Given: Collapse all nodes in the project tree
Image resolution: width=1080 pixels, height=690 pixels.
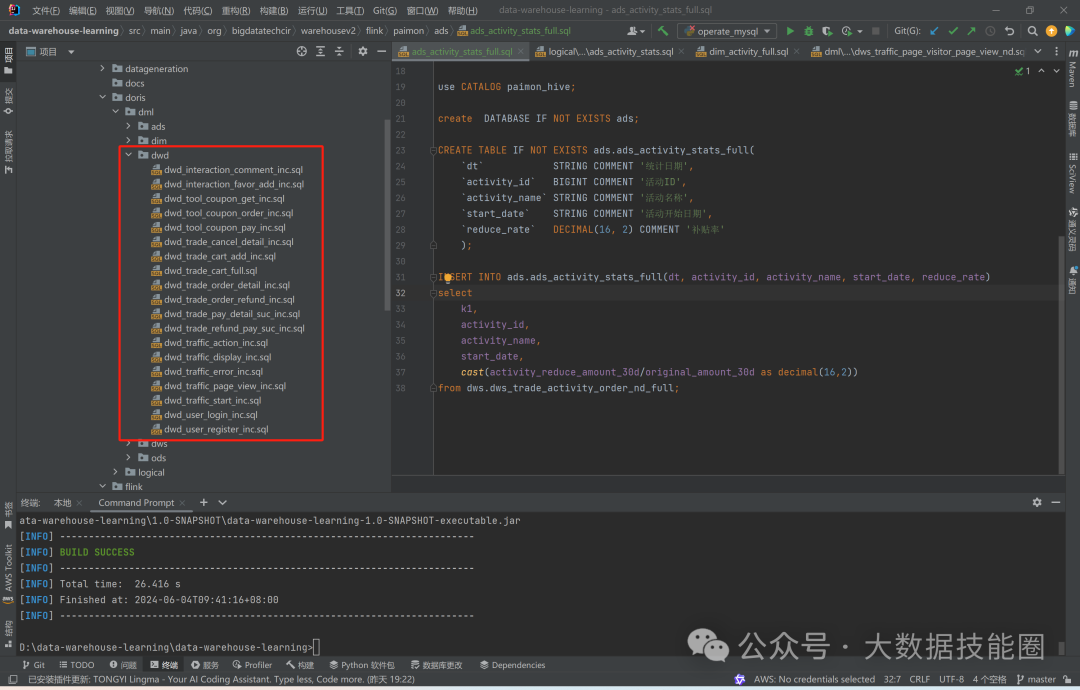Looking at the screenshot, I should point(338,51).
